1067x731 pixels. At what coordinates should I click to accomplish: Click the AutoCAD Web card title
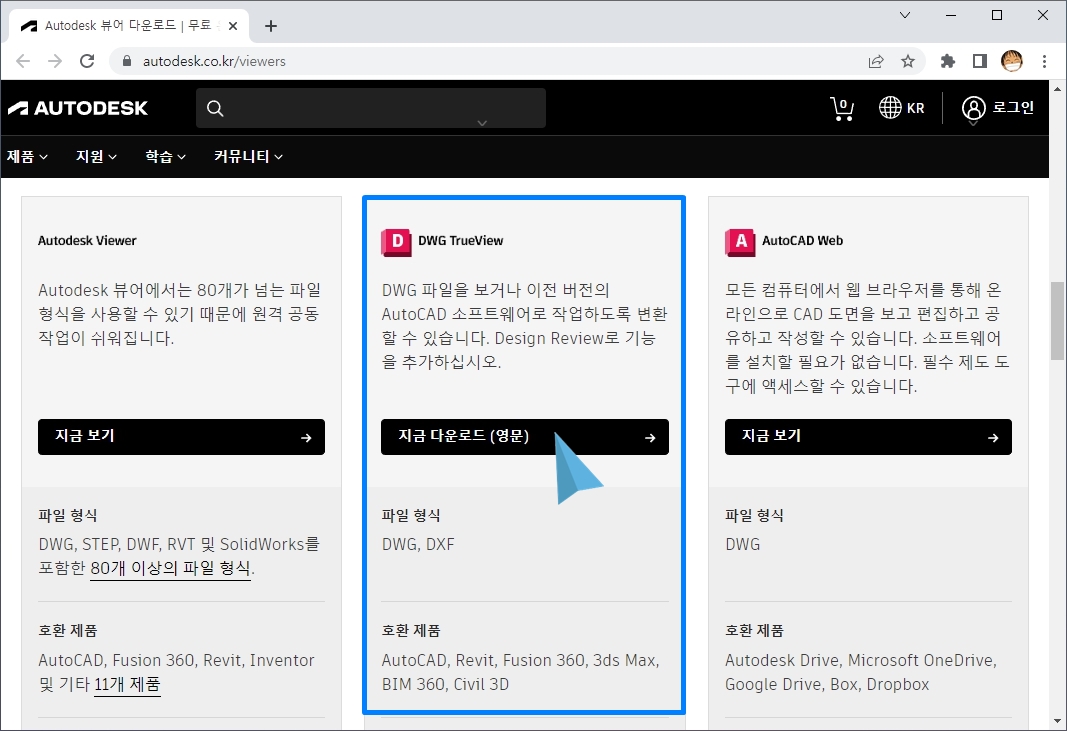pos(802,241)
